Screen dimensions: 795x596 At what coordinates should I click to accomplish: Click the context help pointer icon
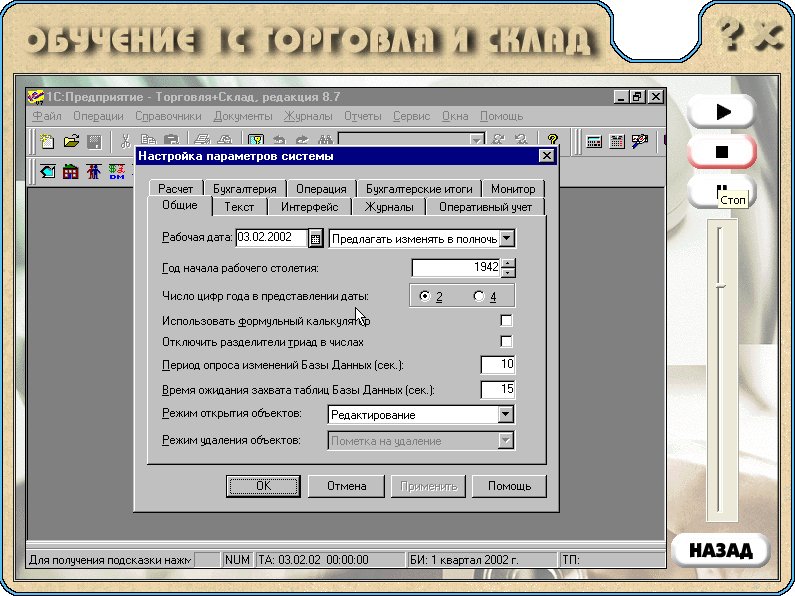256,140
